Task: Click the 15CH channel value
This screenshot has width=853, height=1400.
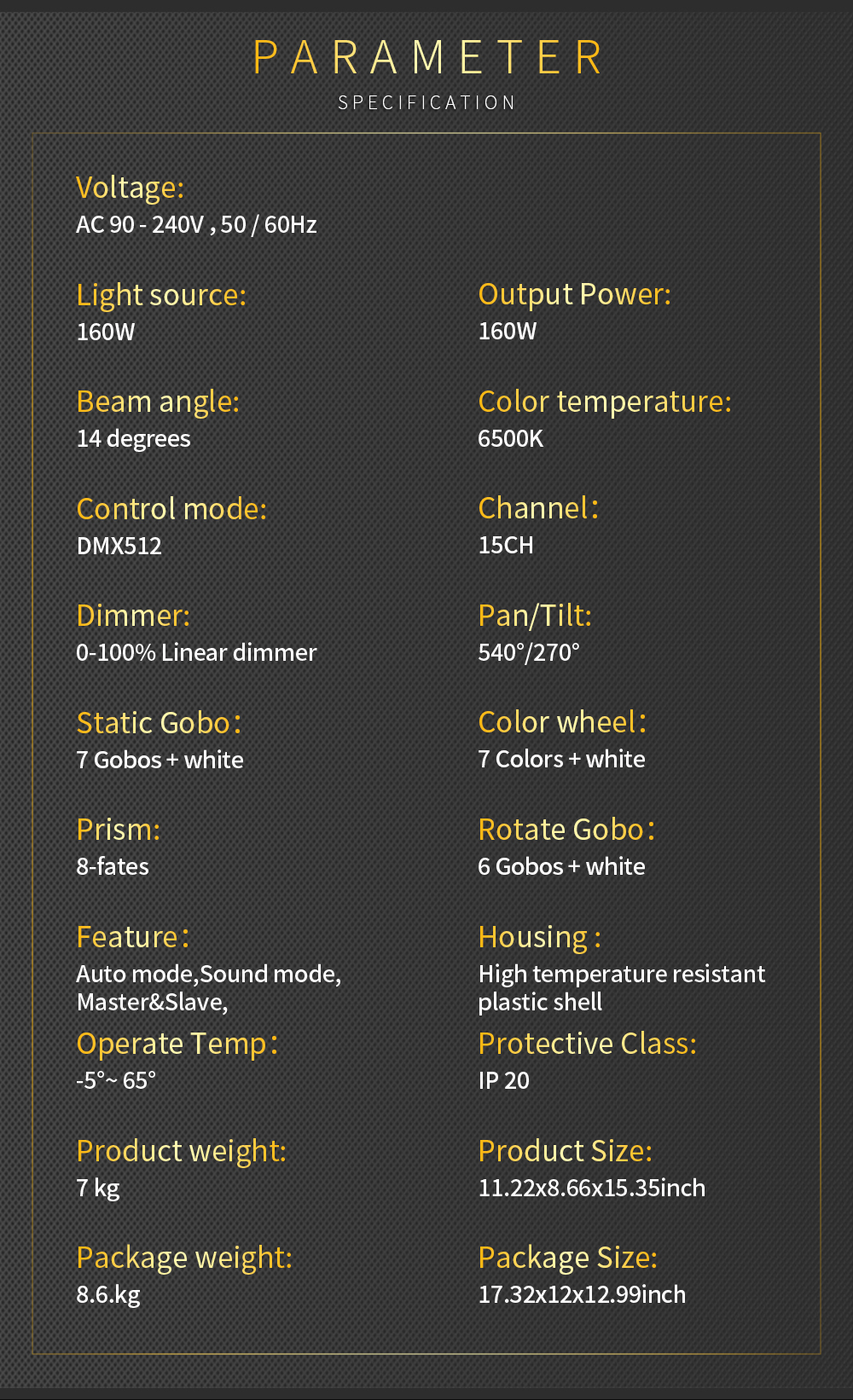Action: tap(506, 546)
